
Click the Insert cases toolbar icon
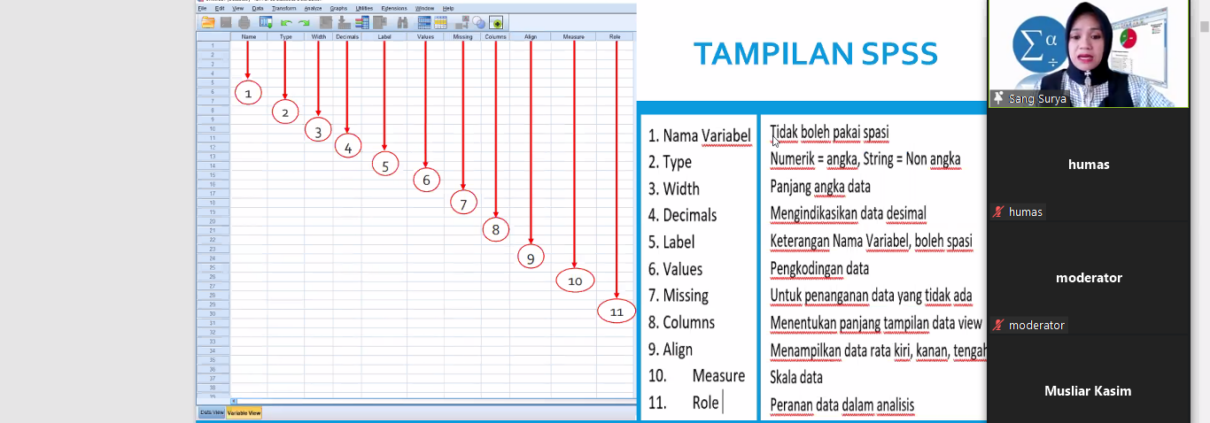point(424,22)
